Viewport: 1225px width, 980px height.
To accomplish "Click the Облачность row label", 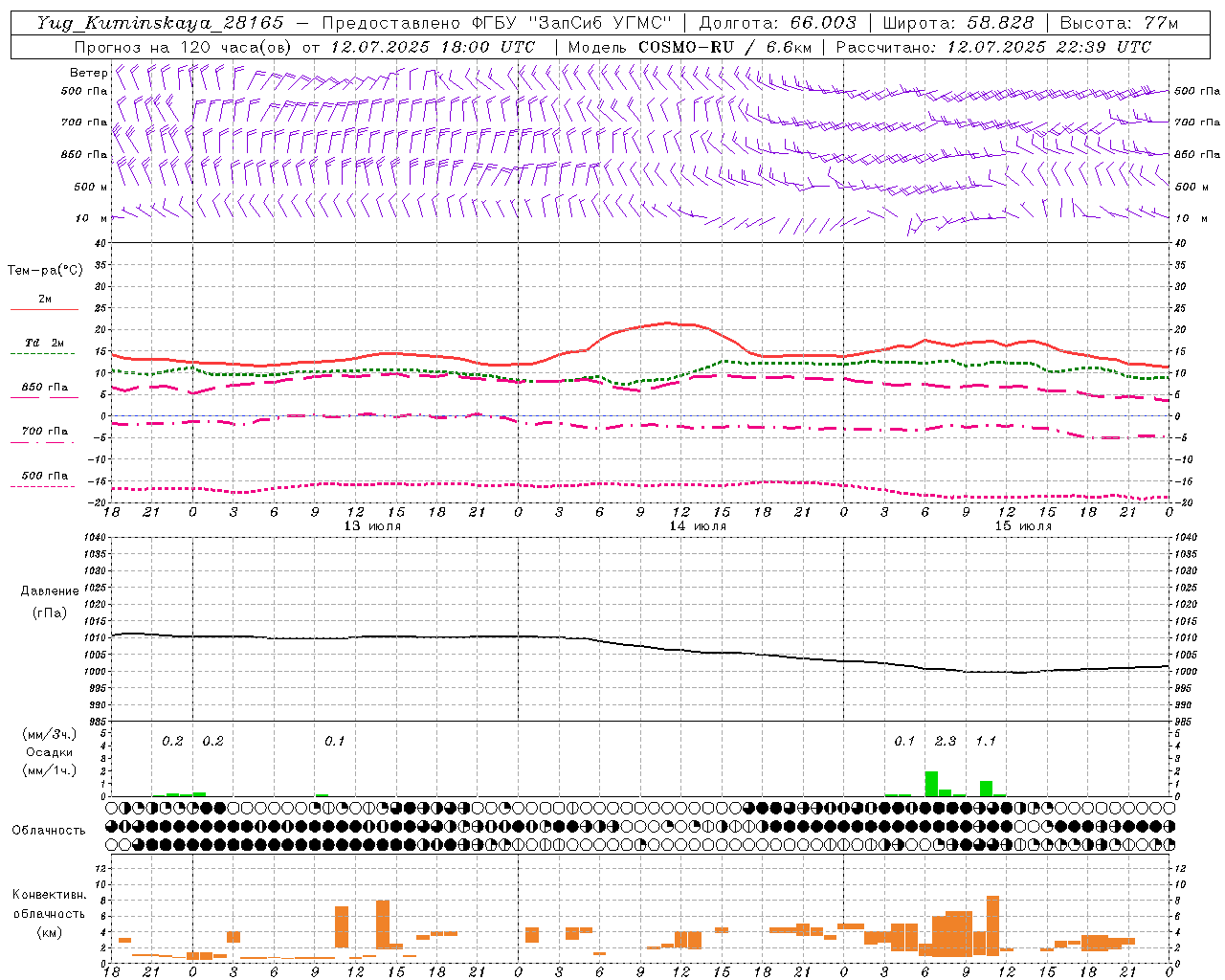I will (x=49, y=831).
